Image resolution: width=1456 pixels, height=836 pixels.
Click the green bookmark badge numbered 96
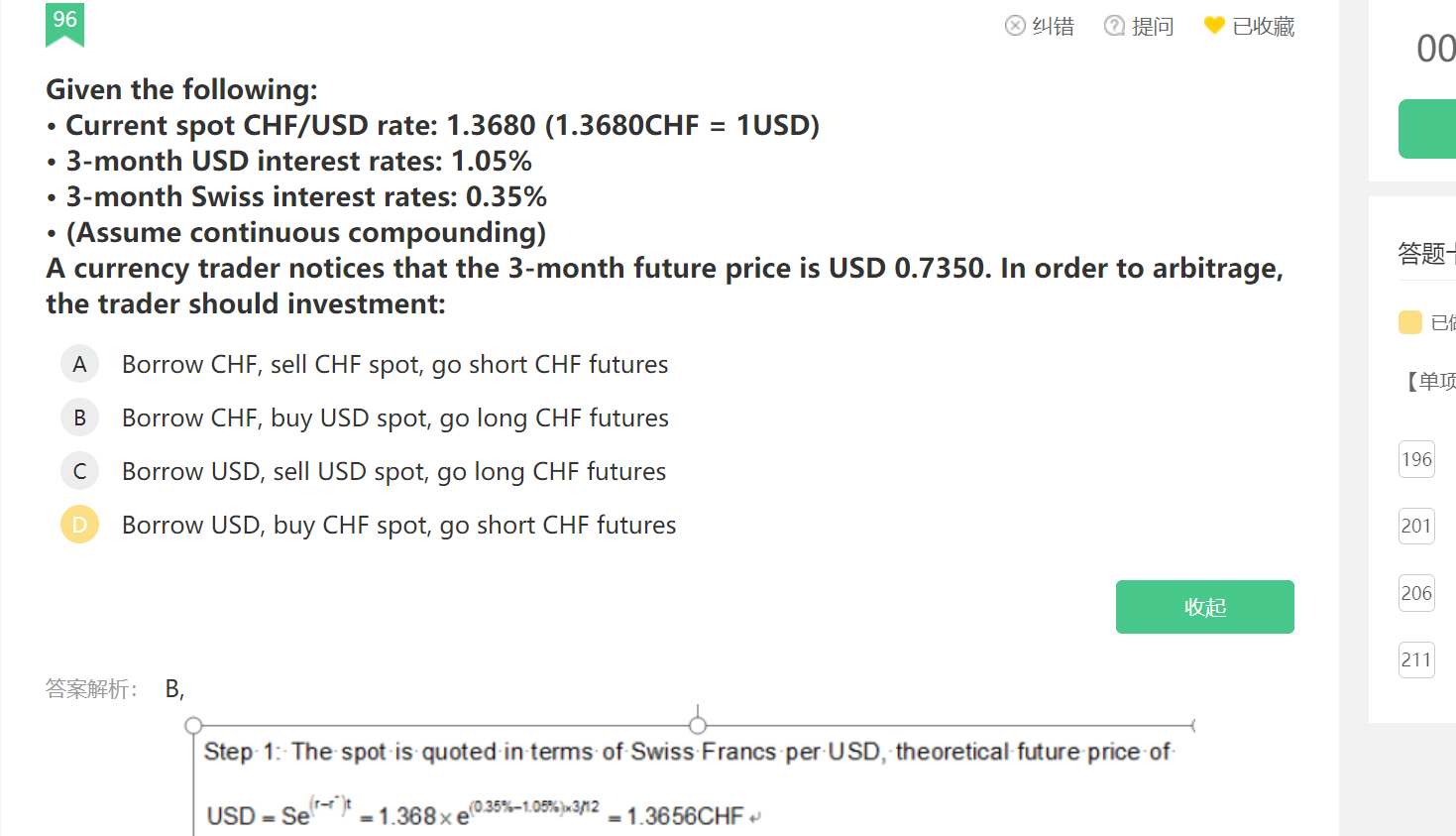[x=64, y=24]
